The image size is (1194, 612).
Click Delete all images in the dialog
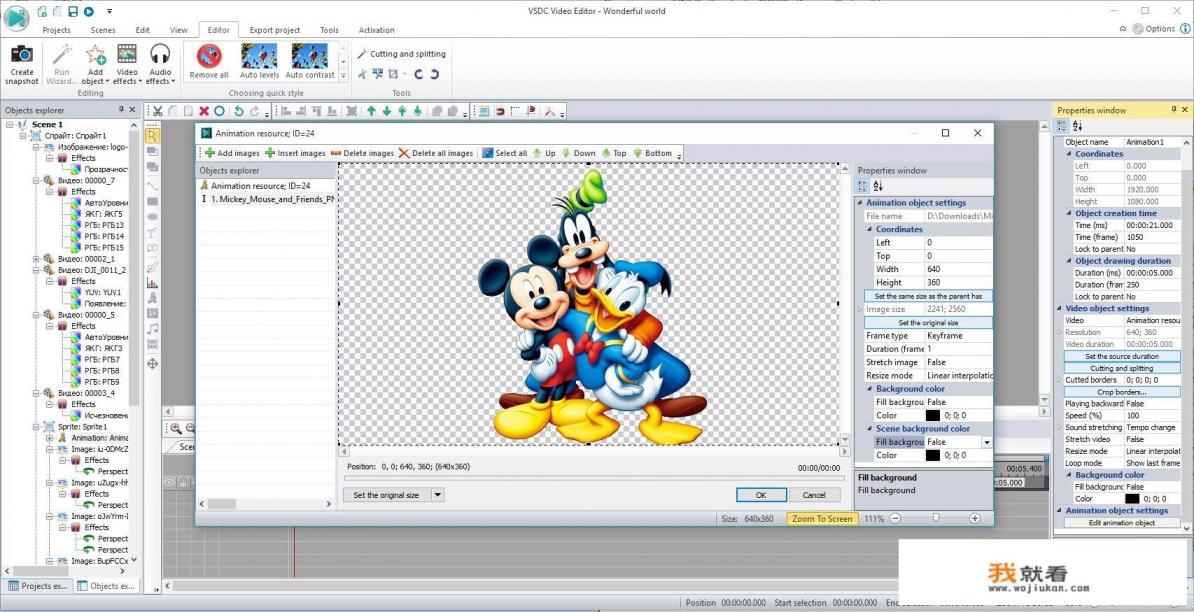coord(436,153)
